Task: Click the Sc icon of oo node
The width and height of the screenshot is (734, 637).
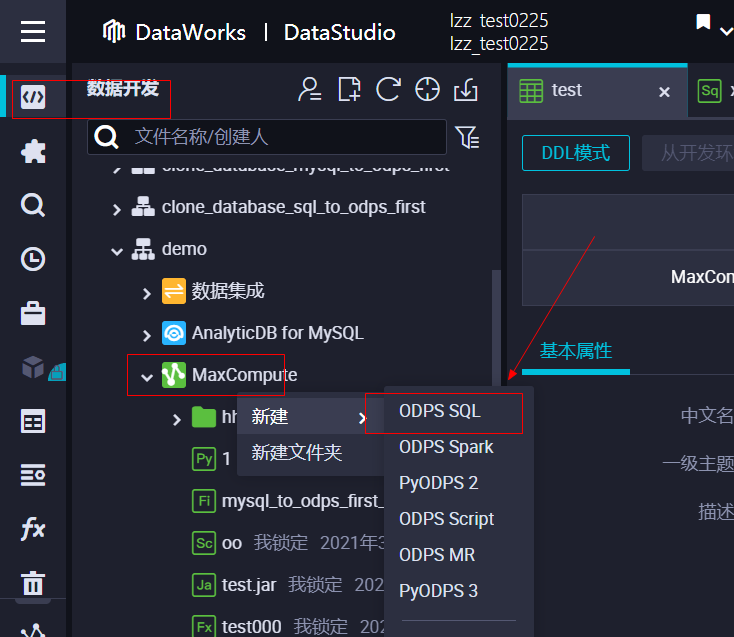Action: click(204, 543)
